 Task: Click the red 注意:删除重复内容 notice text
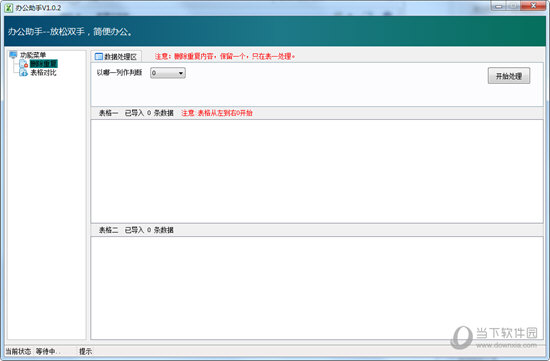pyautogui.click(x=225, y=56)
